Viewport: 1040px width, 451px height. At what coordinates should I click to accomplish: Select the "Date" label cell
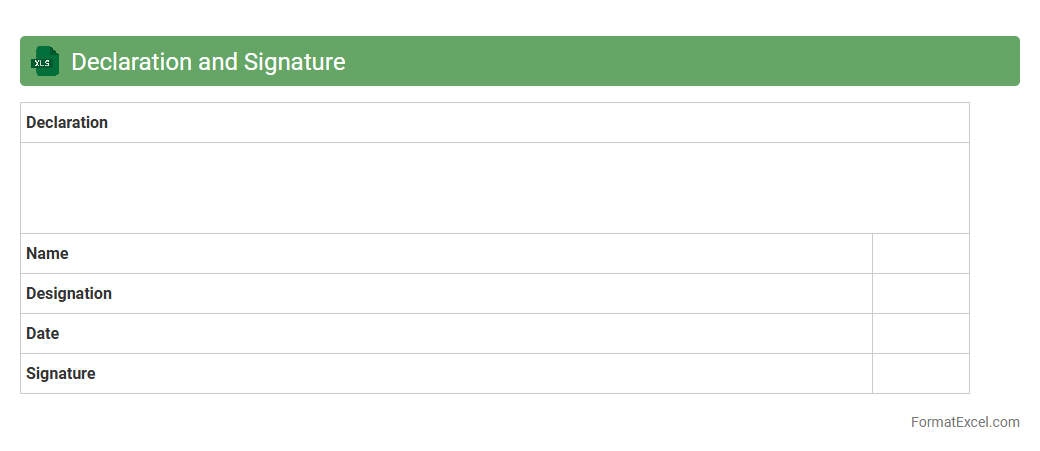click(x=43, y=334)
